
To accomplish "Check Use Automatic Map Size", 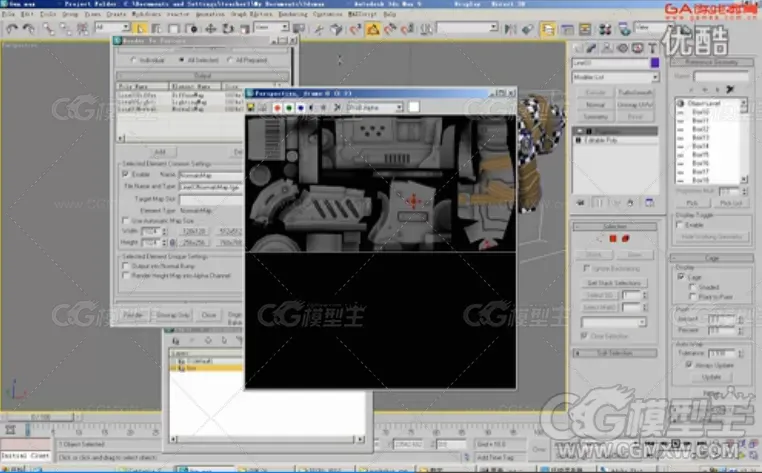I will [x=125, y=221].
